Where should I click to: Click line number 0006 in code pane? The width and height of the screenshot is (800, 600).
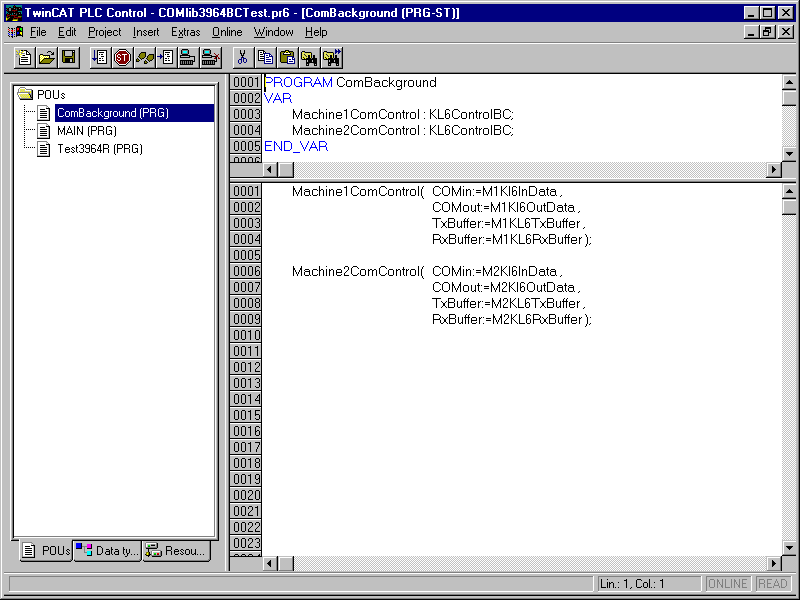tap(246, 271)
